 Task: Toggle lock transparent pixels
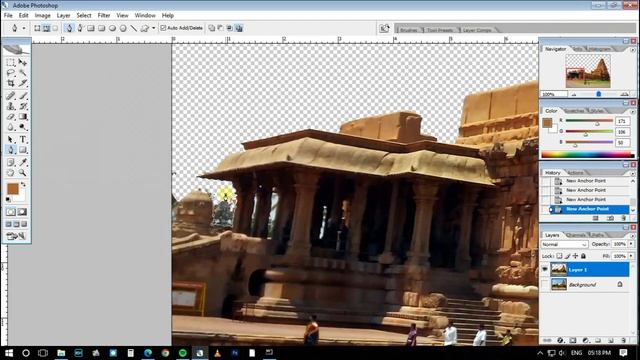pos(560,256)
